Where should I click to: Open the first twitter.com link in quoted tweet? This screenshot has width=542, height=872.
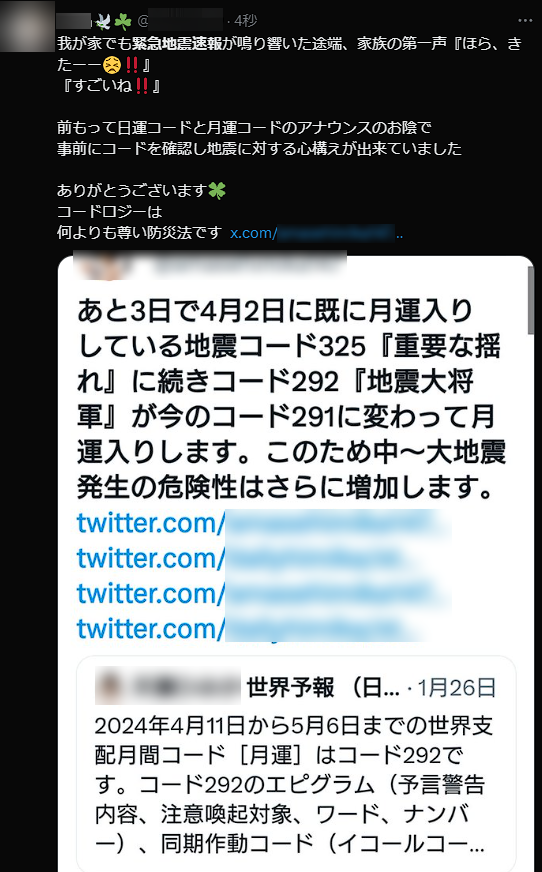(263, 524)
